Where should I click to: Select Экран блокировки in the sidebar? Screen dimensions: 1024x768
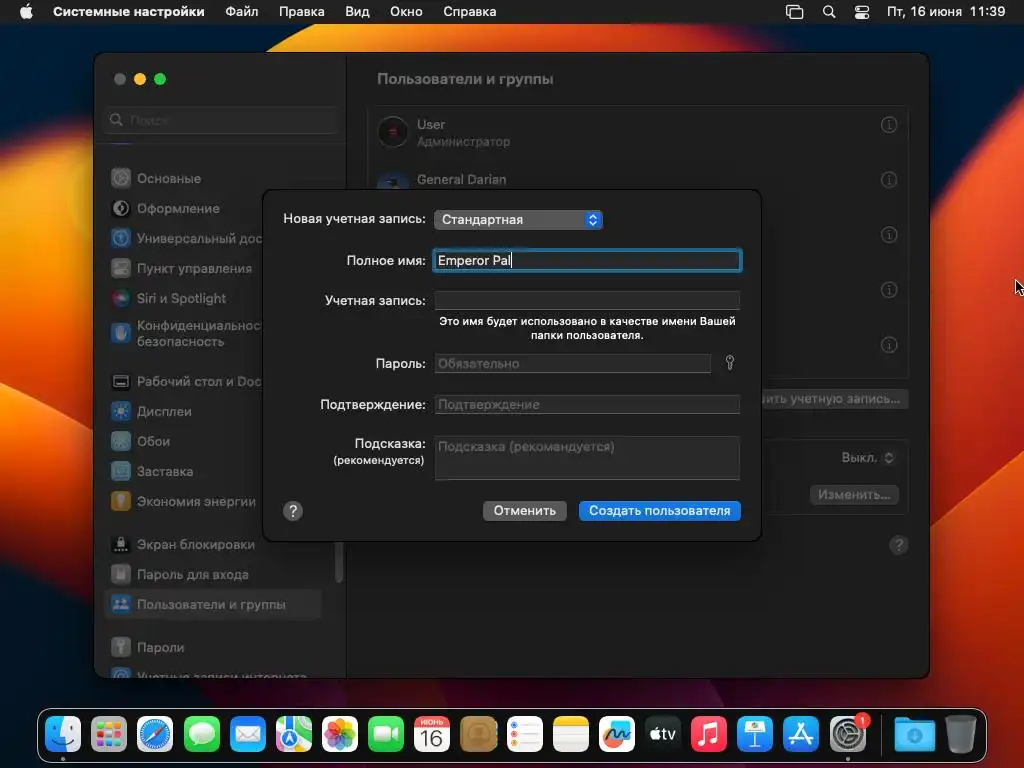[213, 545]
